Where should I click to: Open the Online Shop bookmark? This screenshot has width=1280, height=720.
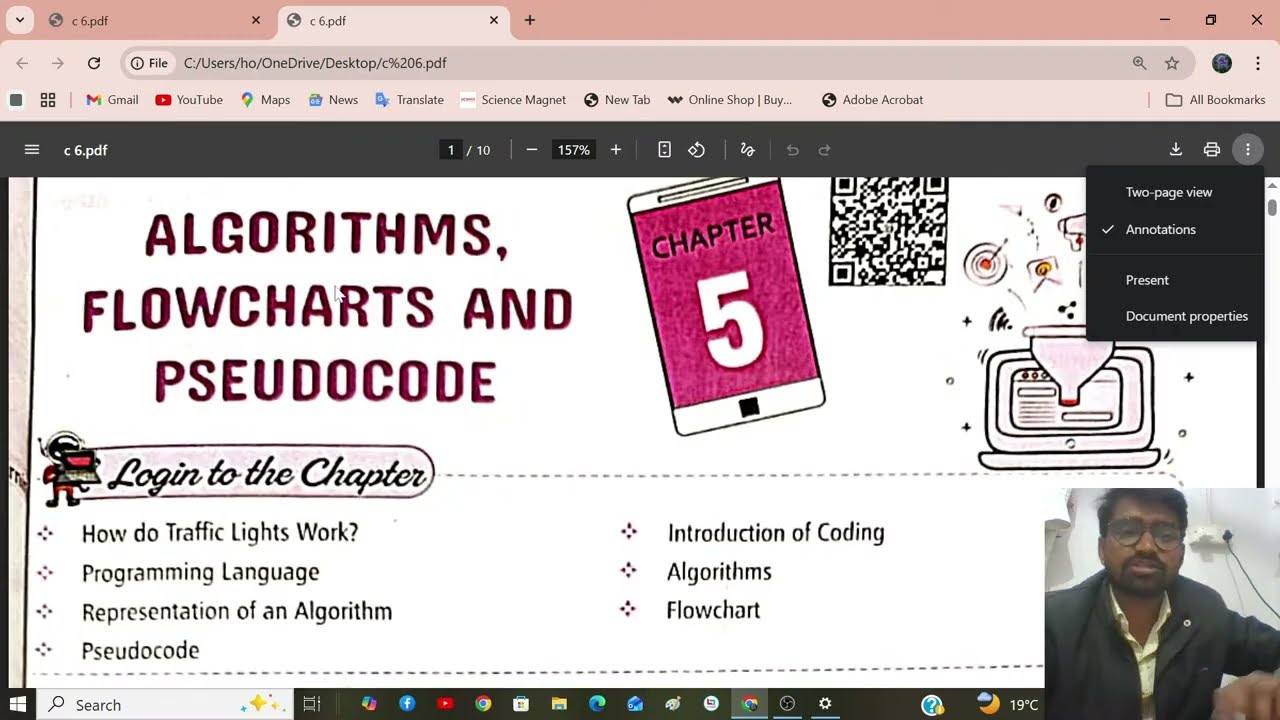tap(730, 100)
